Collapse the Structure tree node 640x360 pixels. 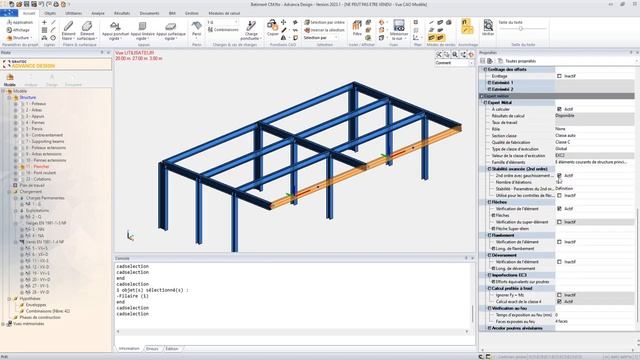[x=9, y=98]
